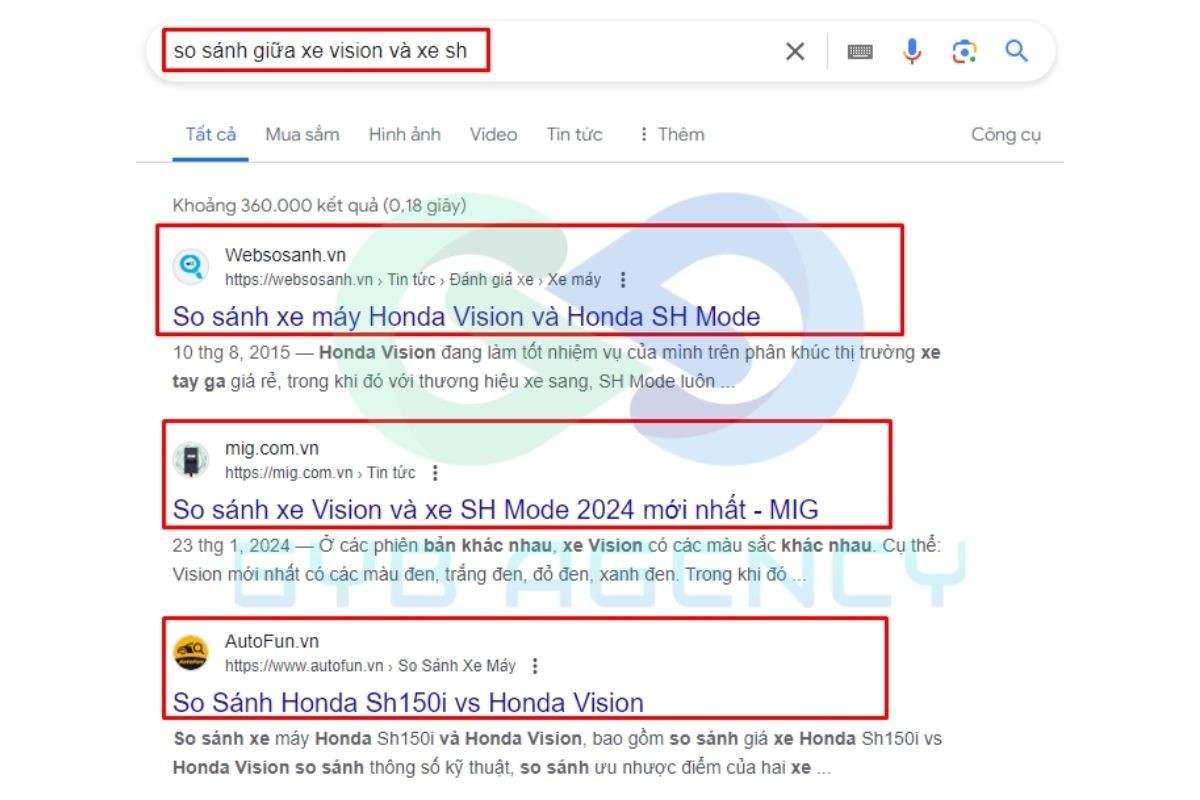Switch to the Hình ảnh tab
This screenshot has height=800, width=1200.
404,134
